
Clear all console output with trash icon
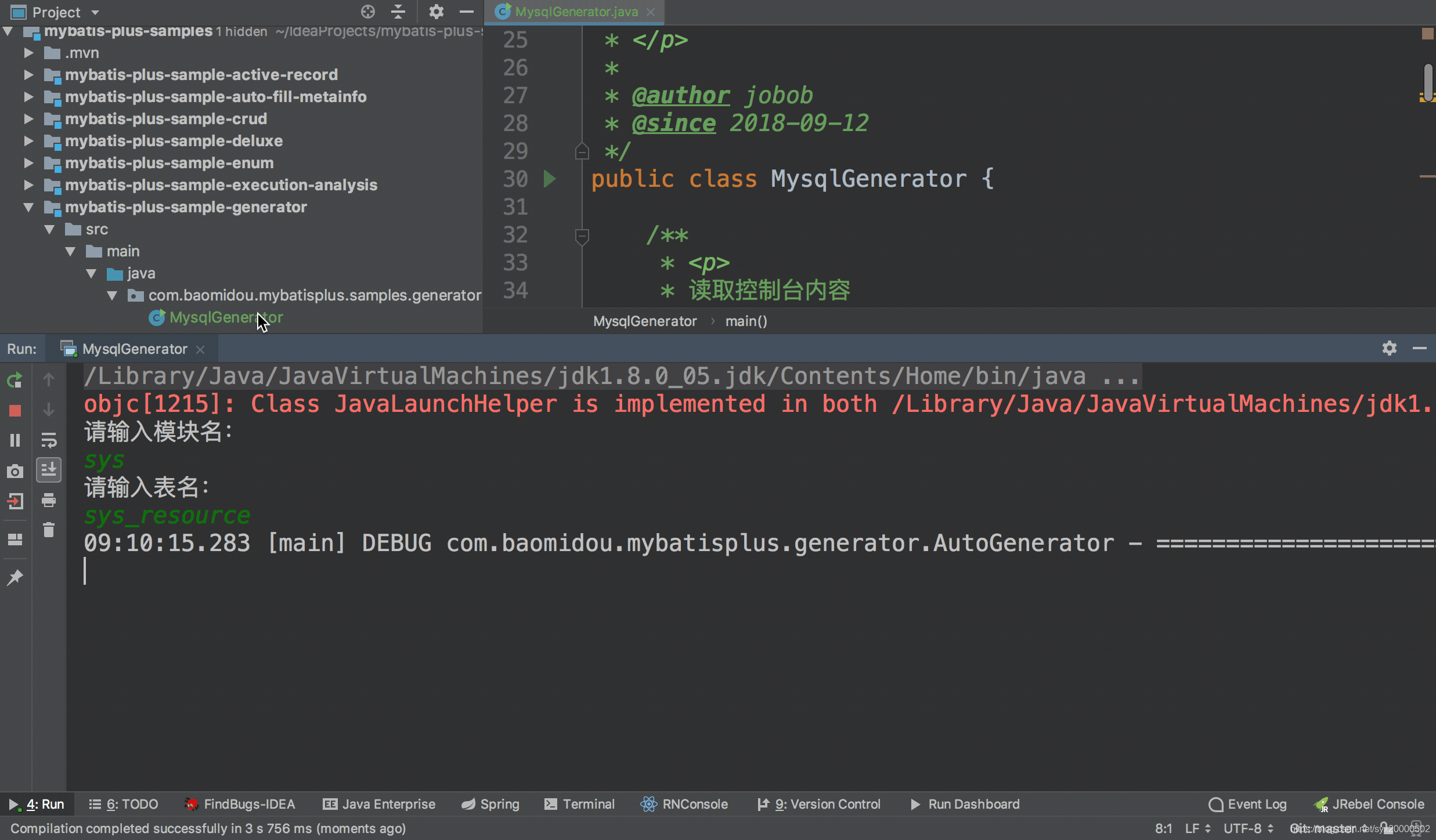(49, 529)
